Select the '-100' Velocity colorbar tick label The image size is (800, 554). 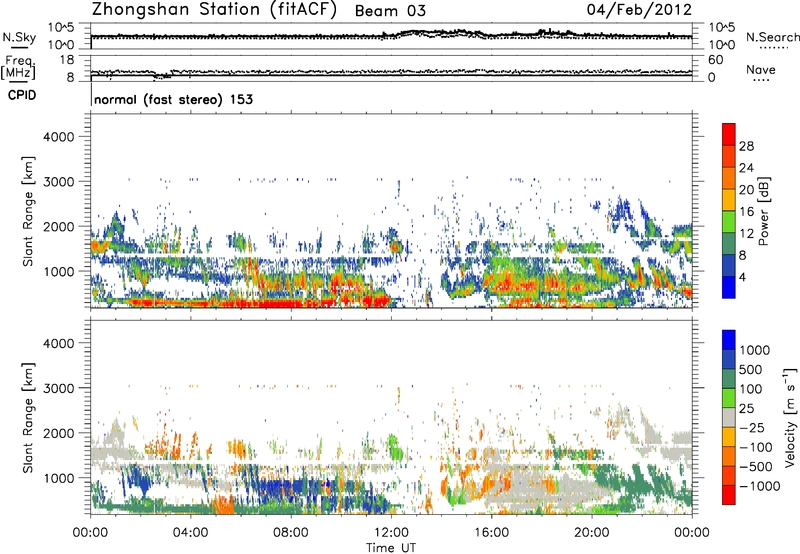[x=756, y=447]
